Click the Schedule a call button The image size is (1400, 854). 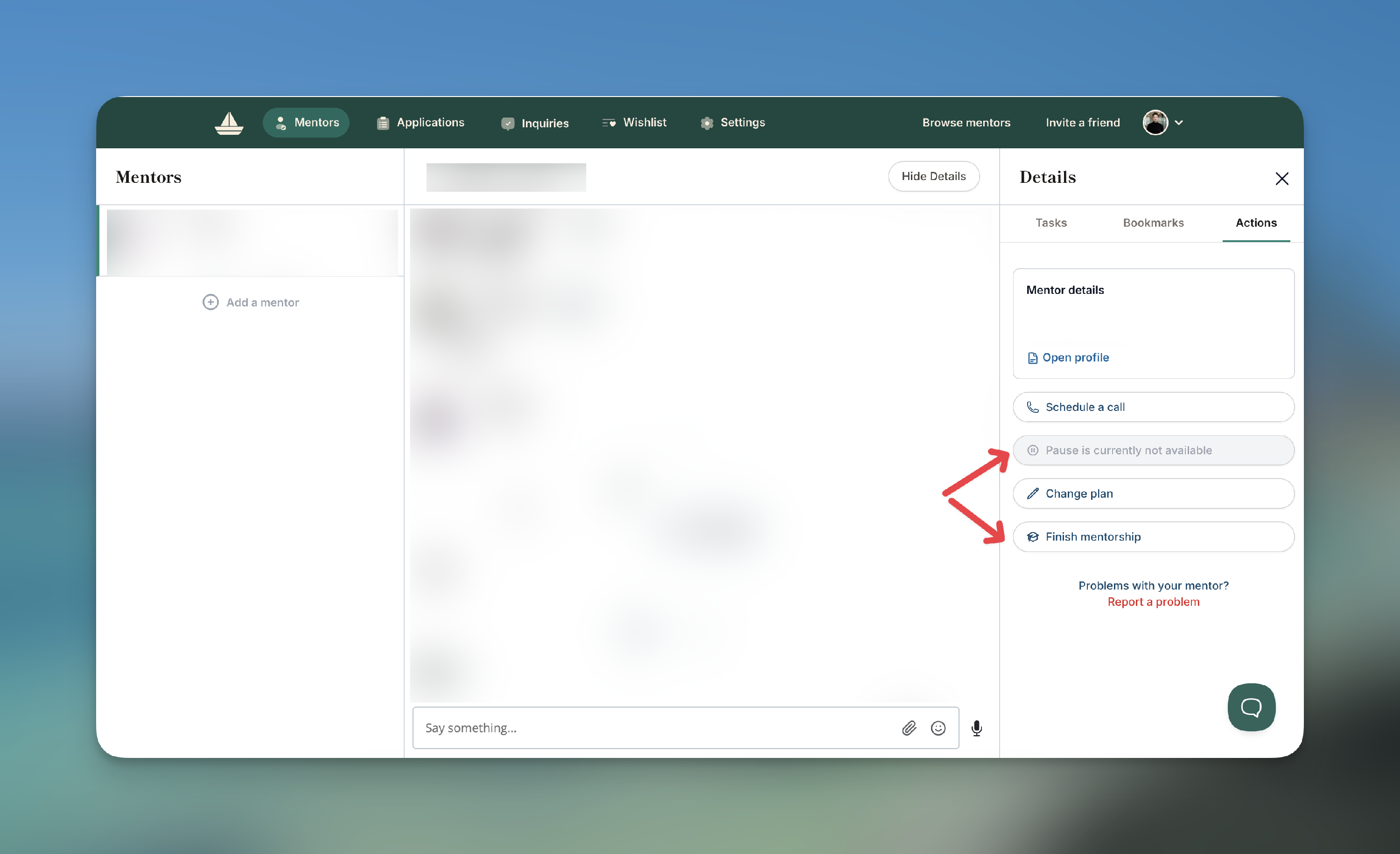click(1153, 407)
